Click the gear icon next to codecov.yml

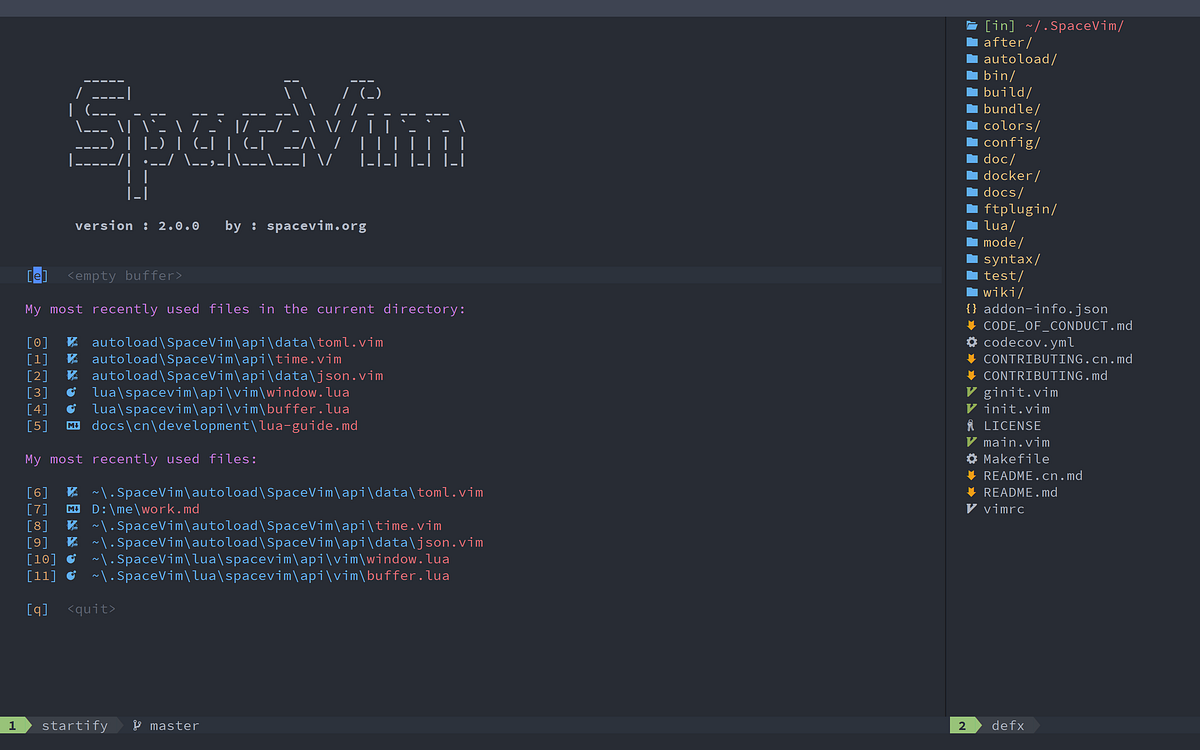tap(971, 342)
